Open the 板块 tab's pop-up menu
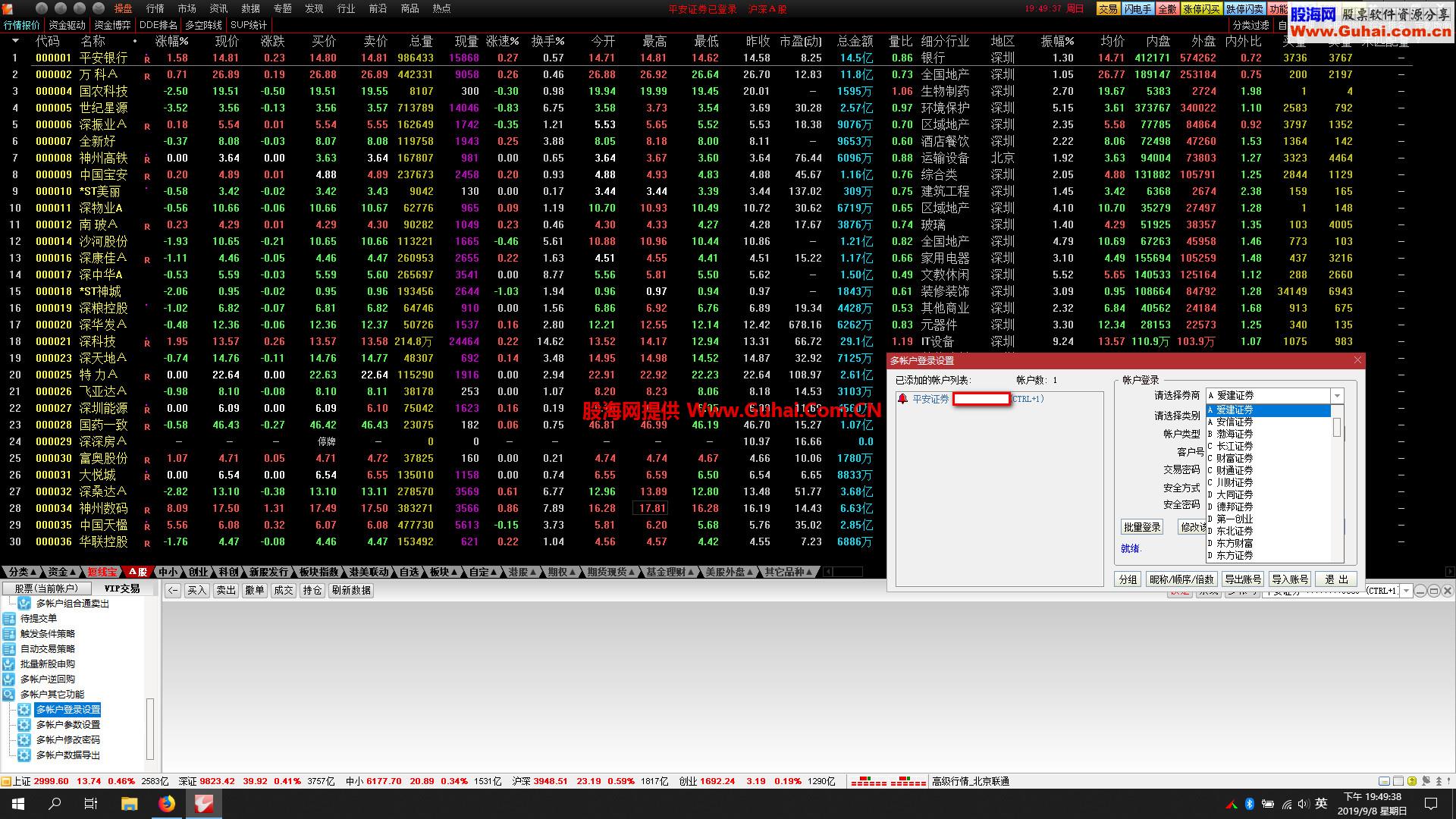Screen dimensions: 1456x819 (453, 573)
